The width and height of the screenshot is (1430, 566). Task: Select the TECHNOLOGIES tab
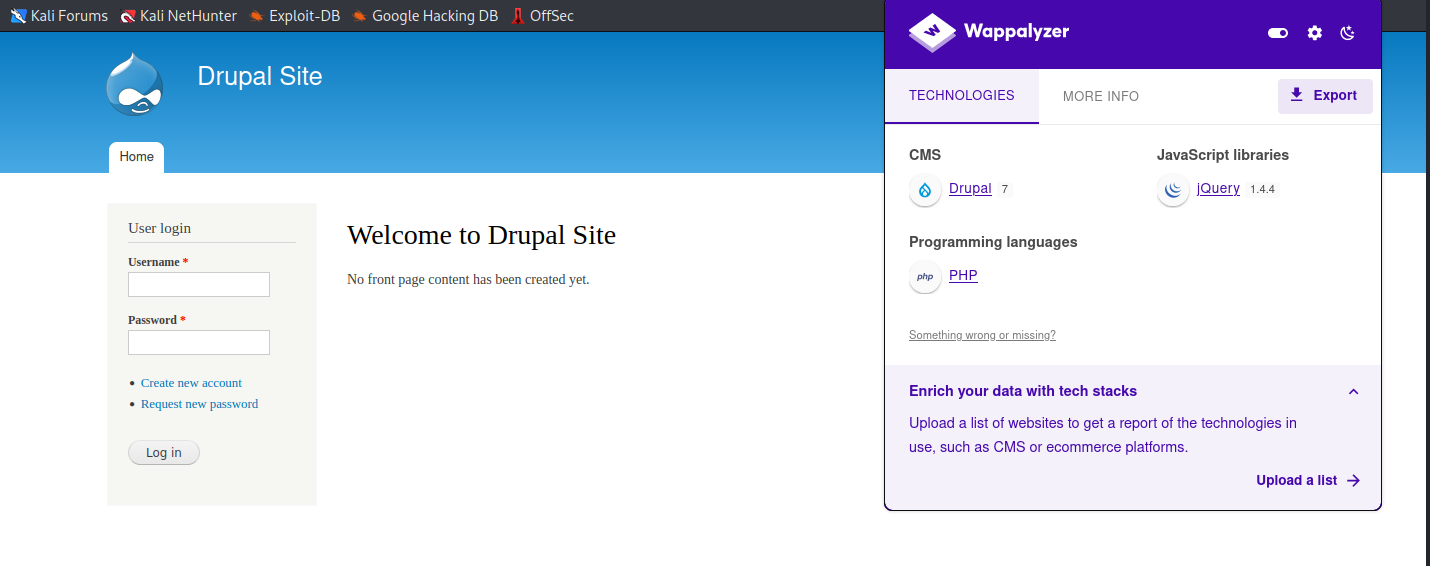coord(961,96)
